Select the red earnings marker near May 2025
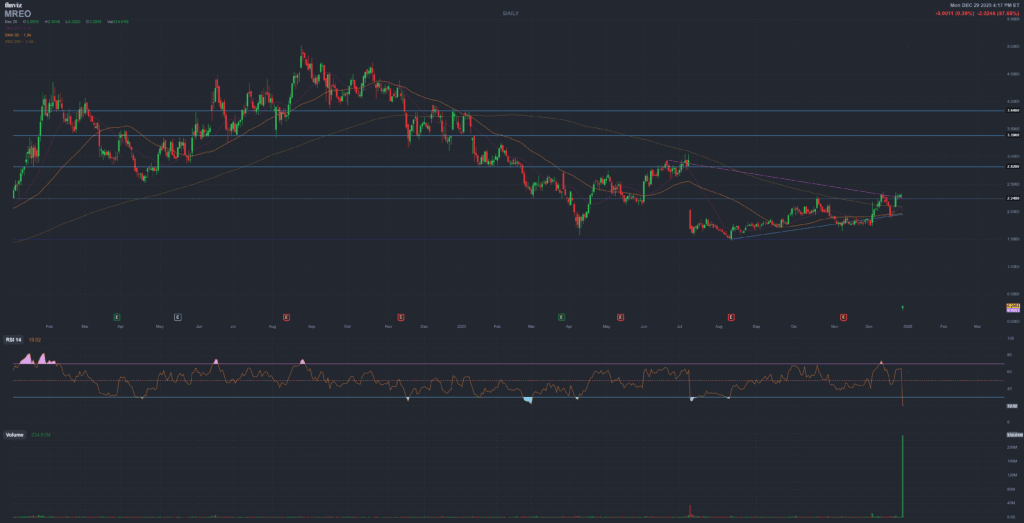 (x=621, y=316)
